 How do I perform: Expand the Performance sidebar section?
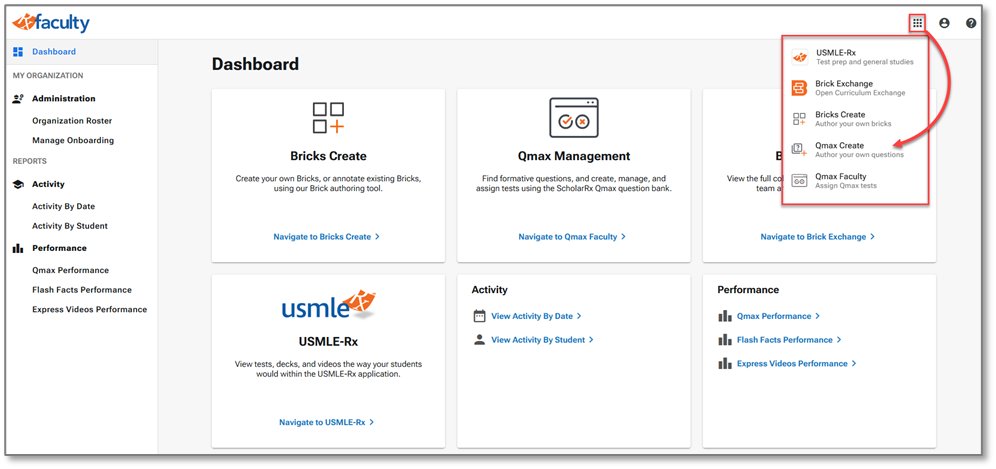[x=59, y=248]
